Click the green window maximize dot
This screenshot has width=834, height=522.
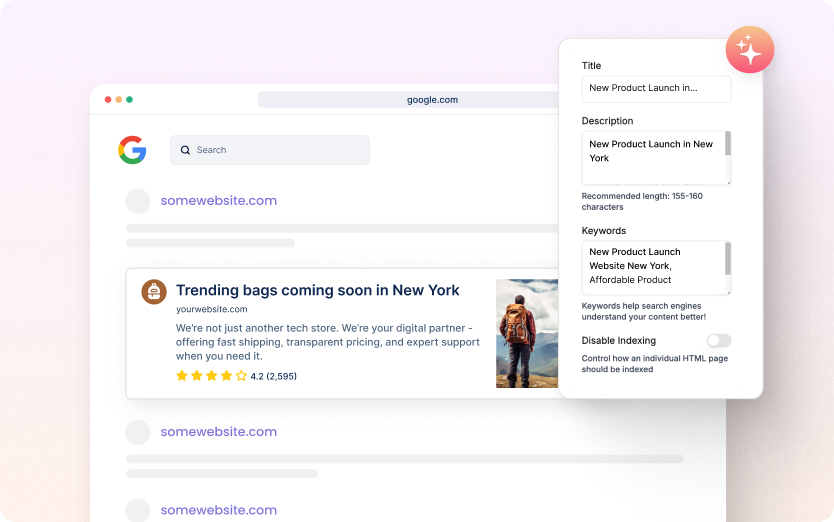(129, 99)
